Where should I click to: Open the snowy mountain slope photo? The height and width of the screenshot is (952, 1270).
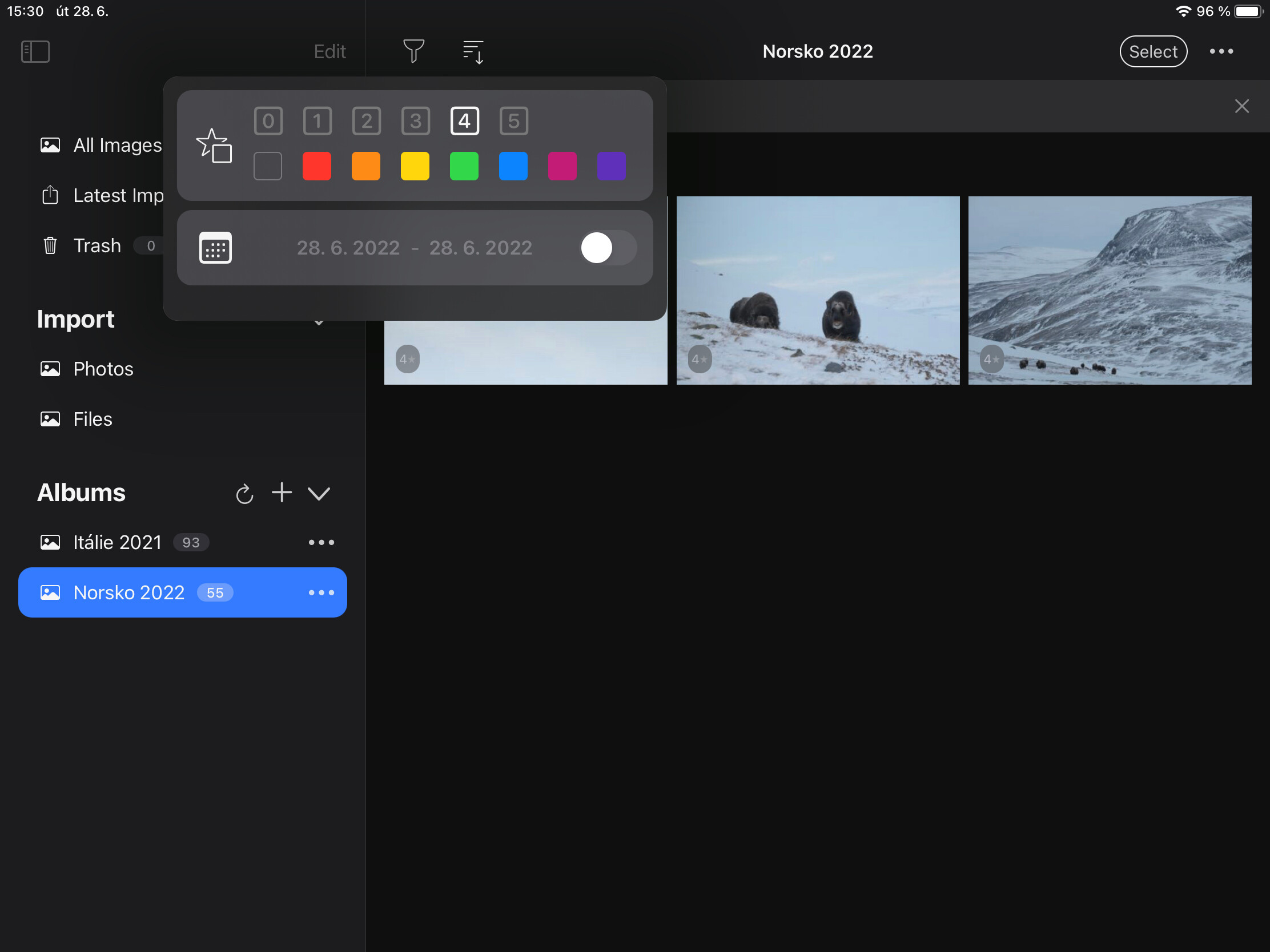click(x=1110, y=291)
